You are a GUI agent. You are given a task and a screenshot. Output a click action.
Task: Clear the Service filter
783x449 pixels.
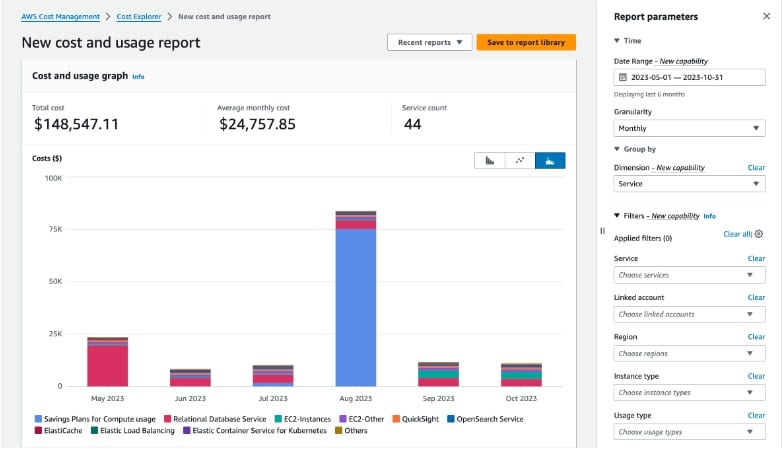point(756,259)
